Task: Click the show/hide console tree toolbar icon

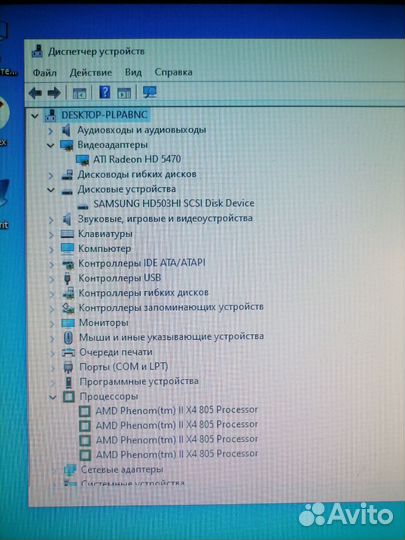Action: (x=79, y=93)
